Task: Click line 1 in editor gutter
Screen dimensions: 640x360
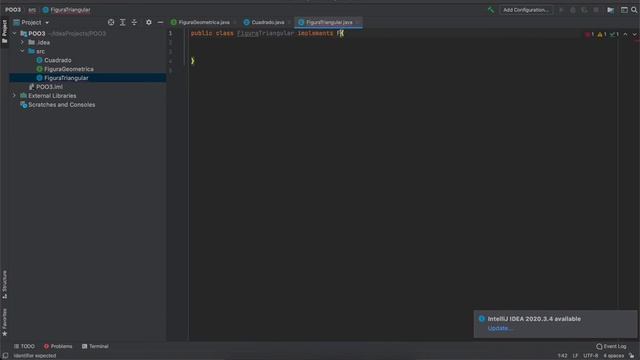Action: pos(170,33)
